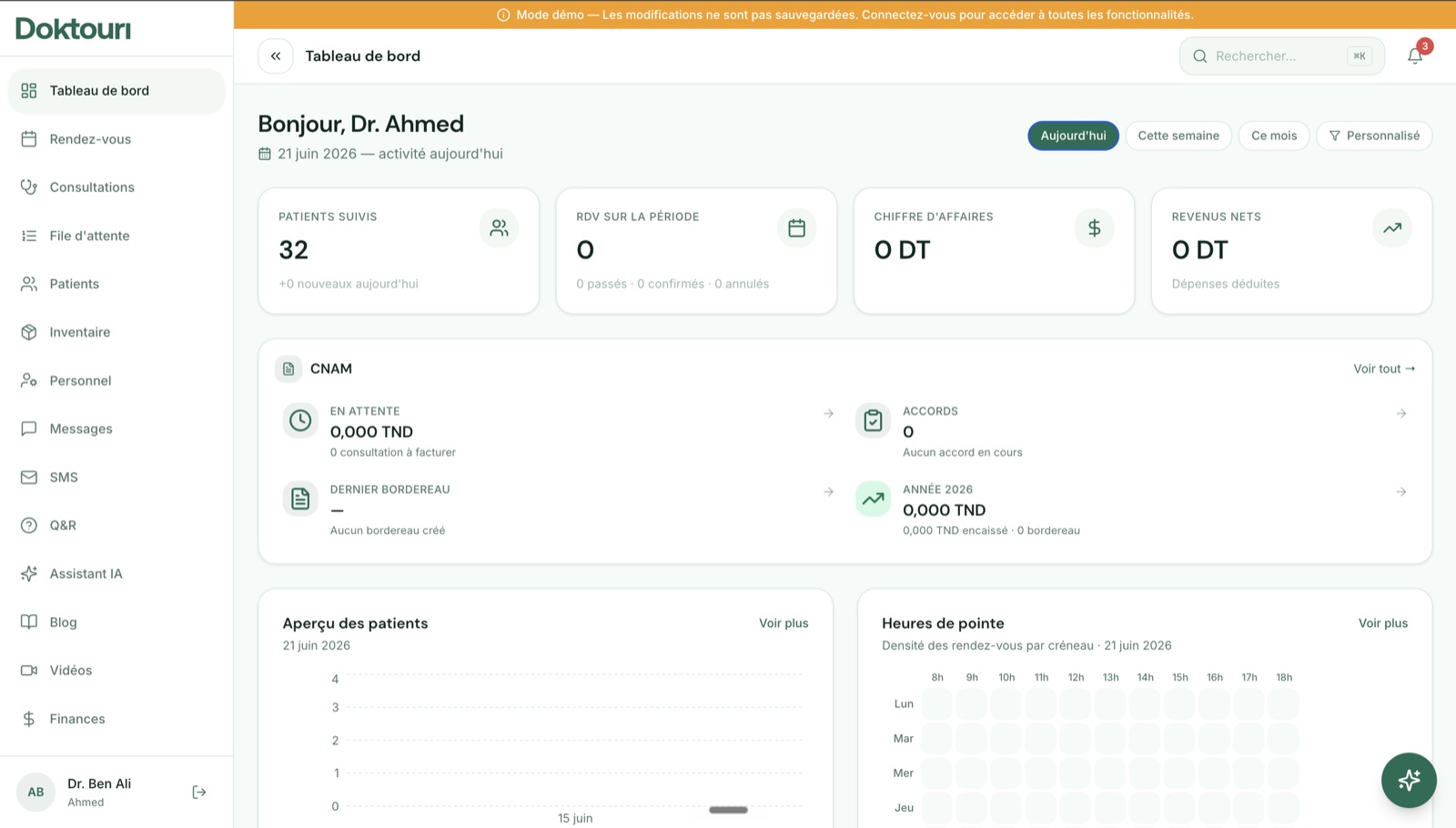Open Rendez-vous in sidebar
This screenshot has width=1456, height=828.
click(x=116, y=139)
